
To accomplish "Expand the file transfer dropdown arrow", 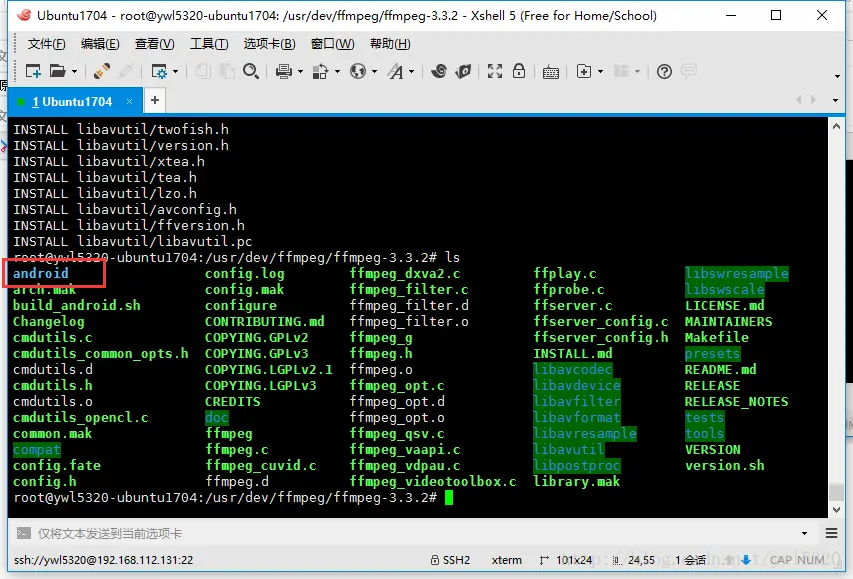I will 337,71.
